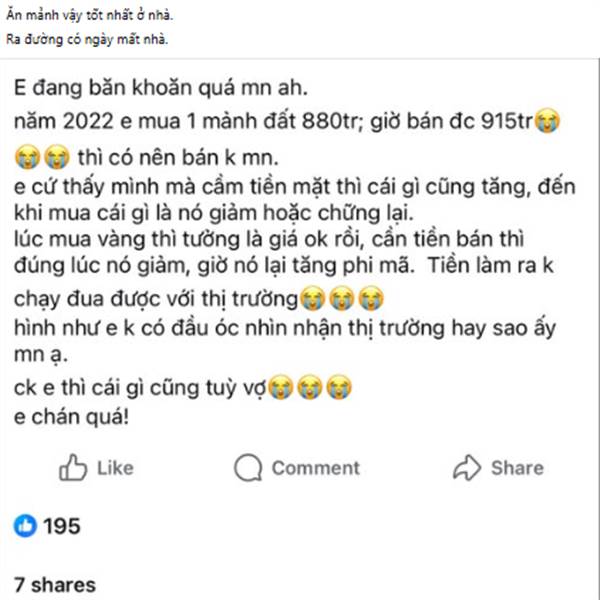Click the closing line 'e chán quá!'
This screenshot has width=600, height=600.
(72, 417)
